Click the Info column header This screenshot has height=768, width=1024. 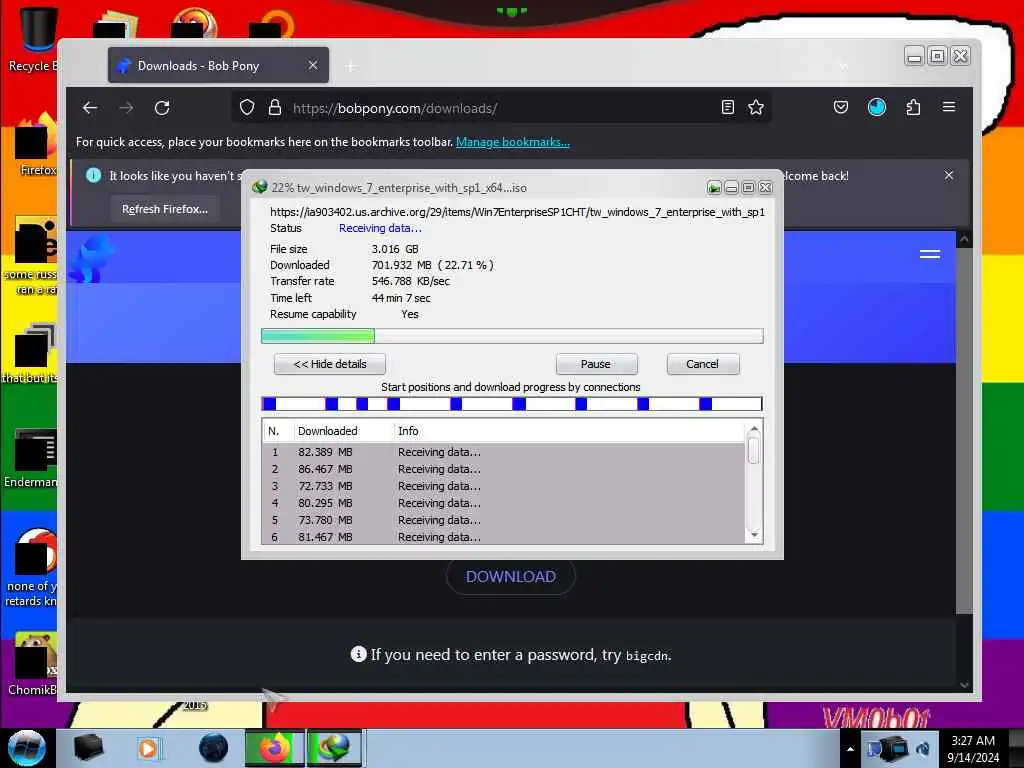[x=568, y=431]
